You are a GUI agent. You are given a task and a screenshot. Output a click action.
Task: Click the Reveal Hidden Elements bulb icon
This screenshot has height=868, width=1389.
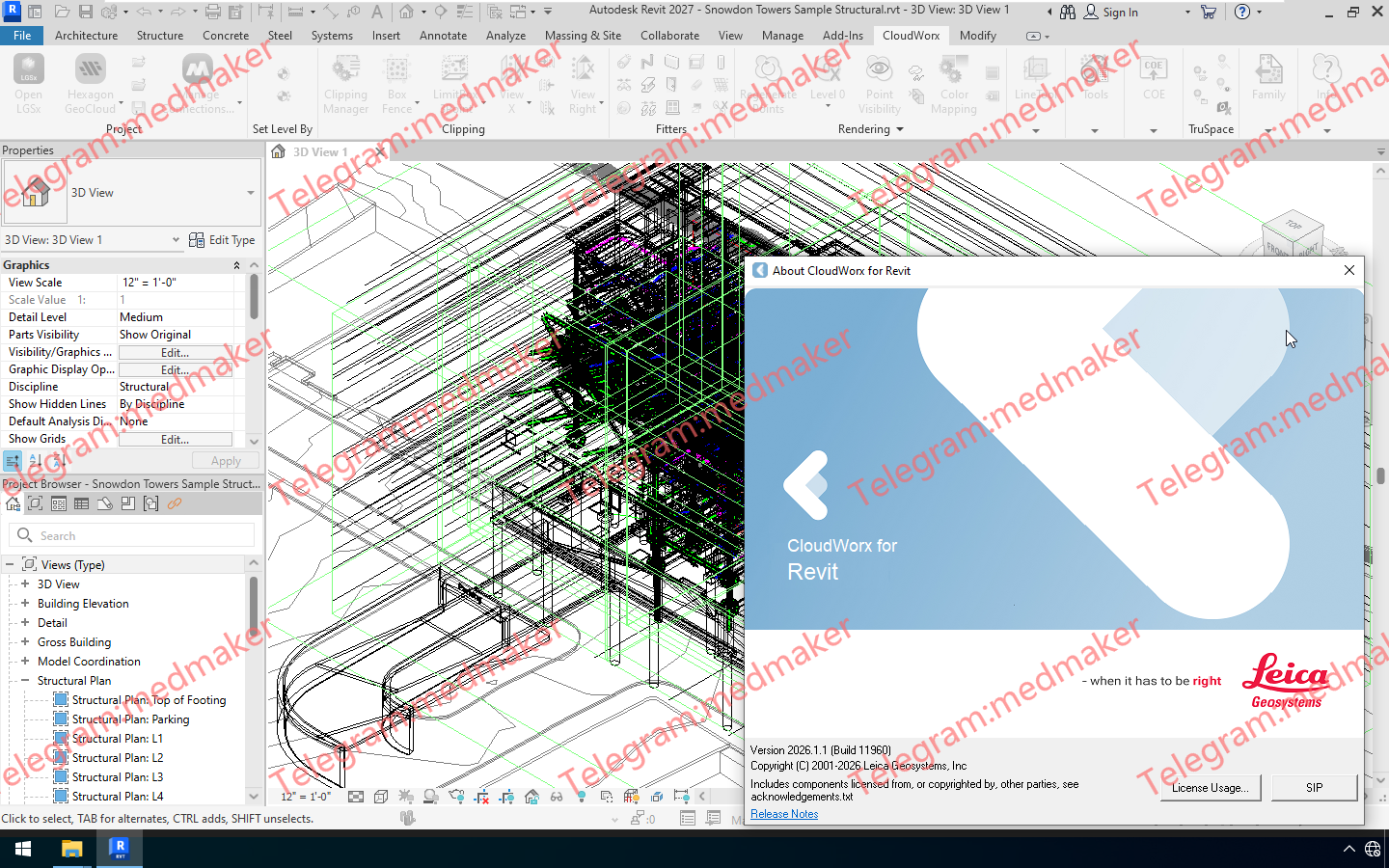pyautogui.click(x=582, y=797)
